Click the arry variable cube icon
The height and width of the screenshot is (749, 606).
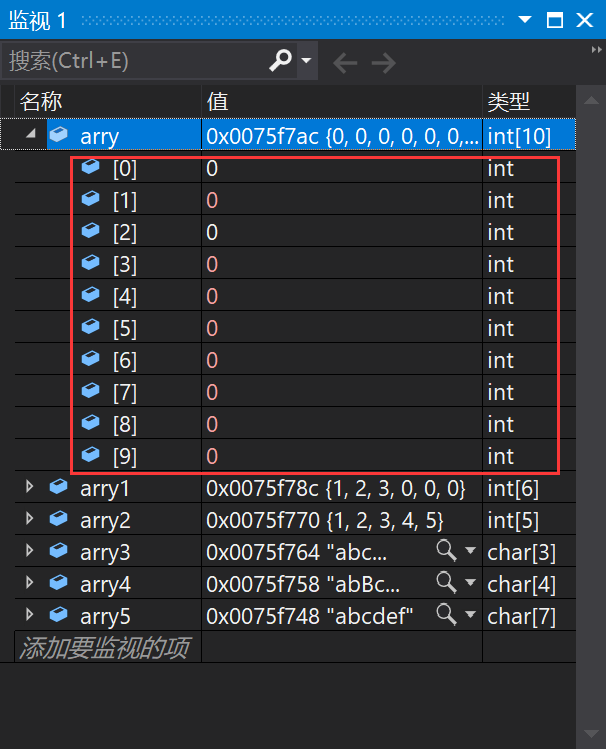pyautogui.click(x=59, y=134)
